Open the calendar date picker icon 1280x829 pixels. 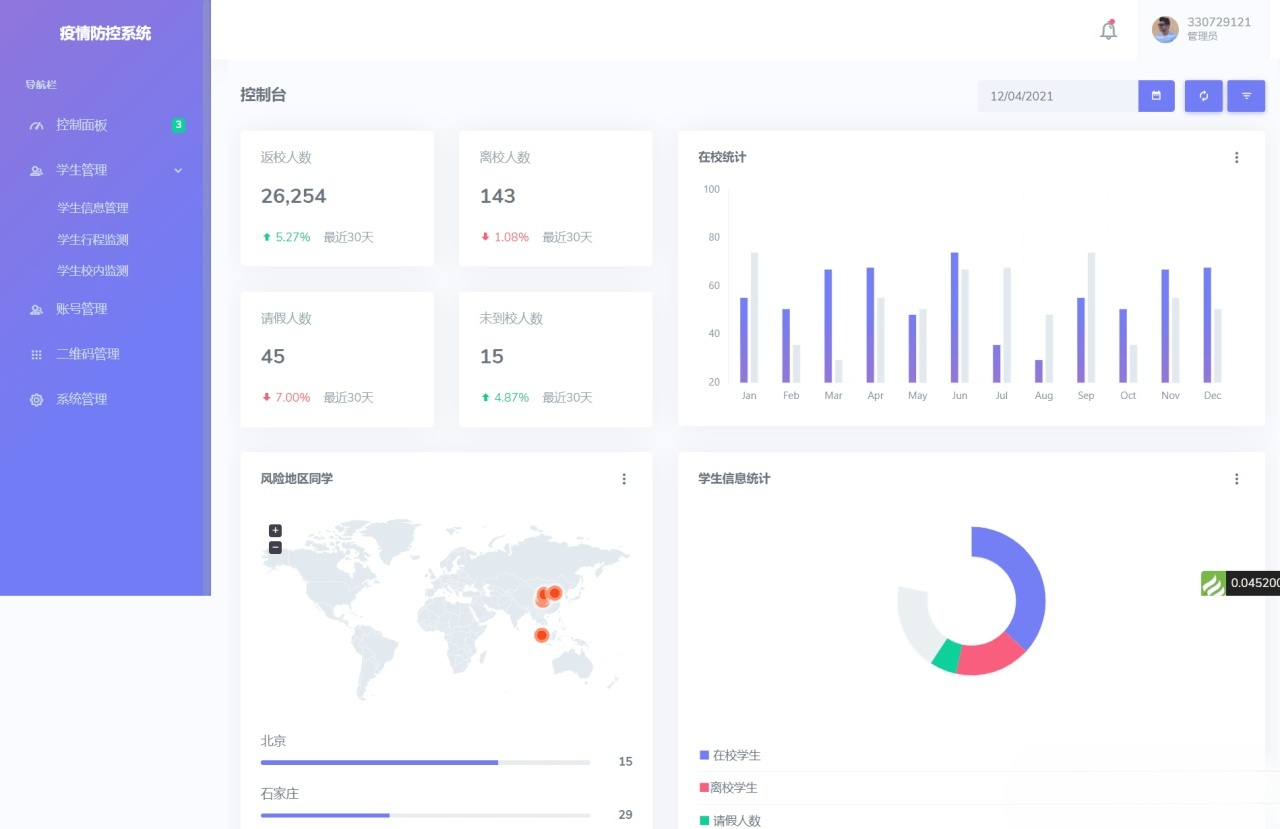1156,96
